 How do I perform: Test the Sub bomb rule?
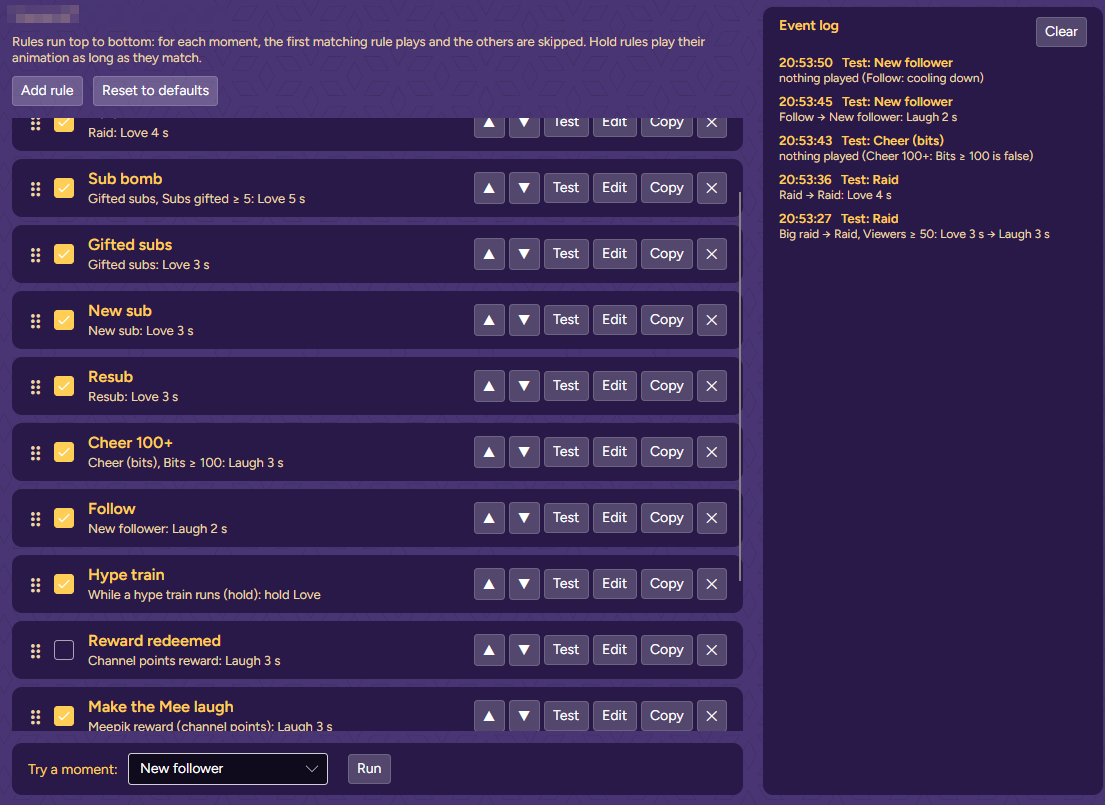click(x=566, y=188)
